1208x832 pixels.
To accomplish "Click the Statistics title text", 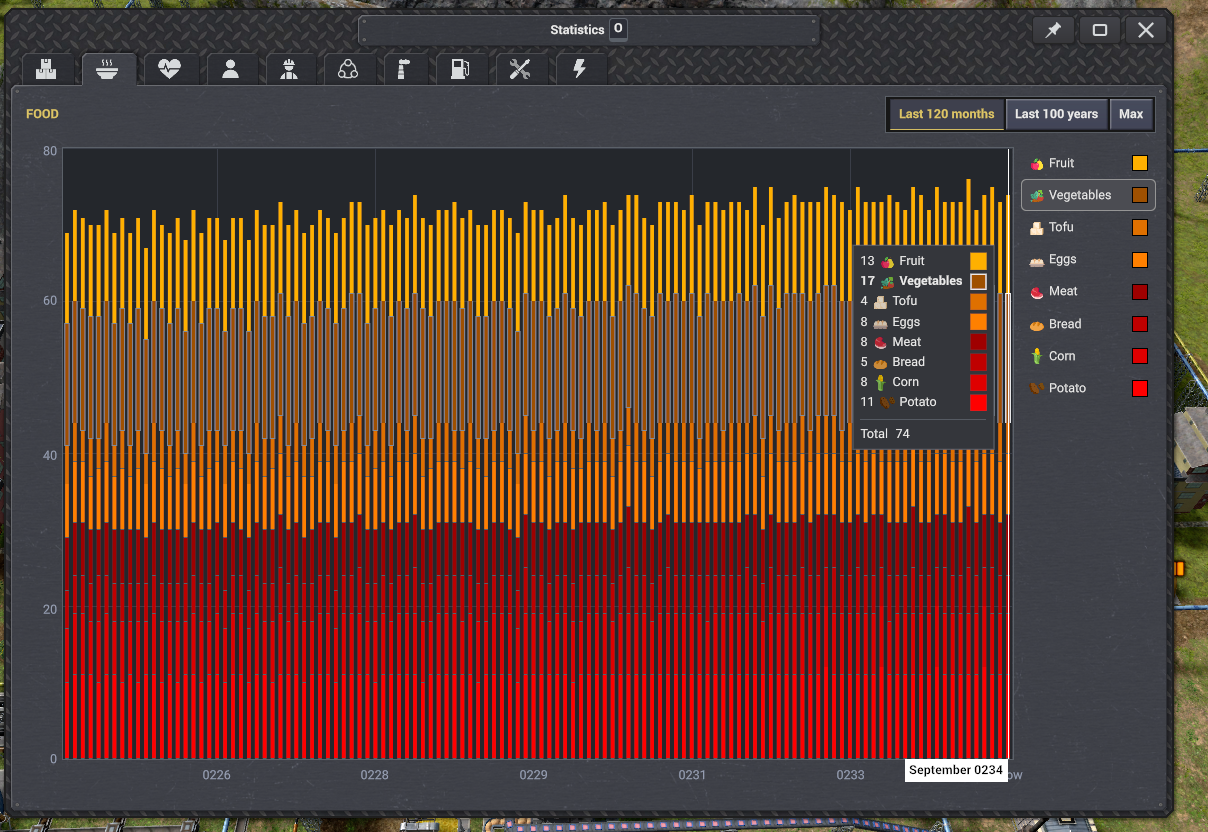I will click(x=577, y=30).
